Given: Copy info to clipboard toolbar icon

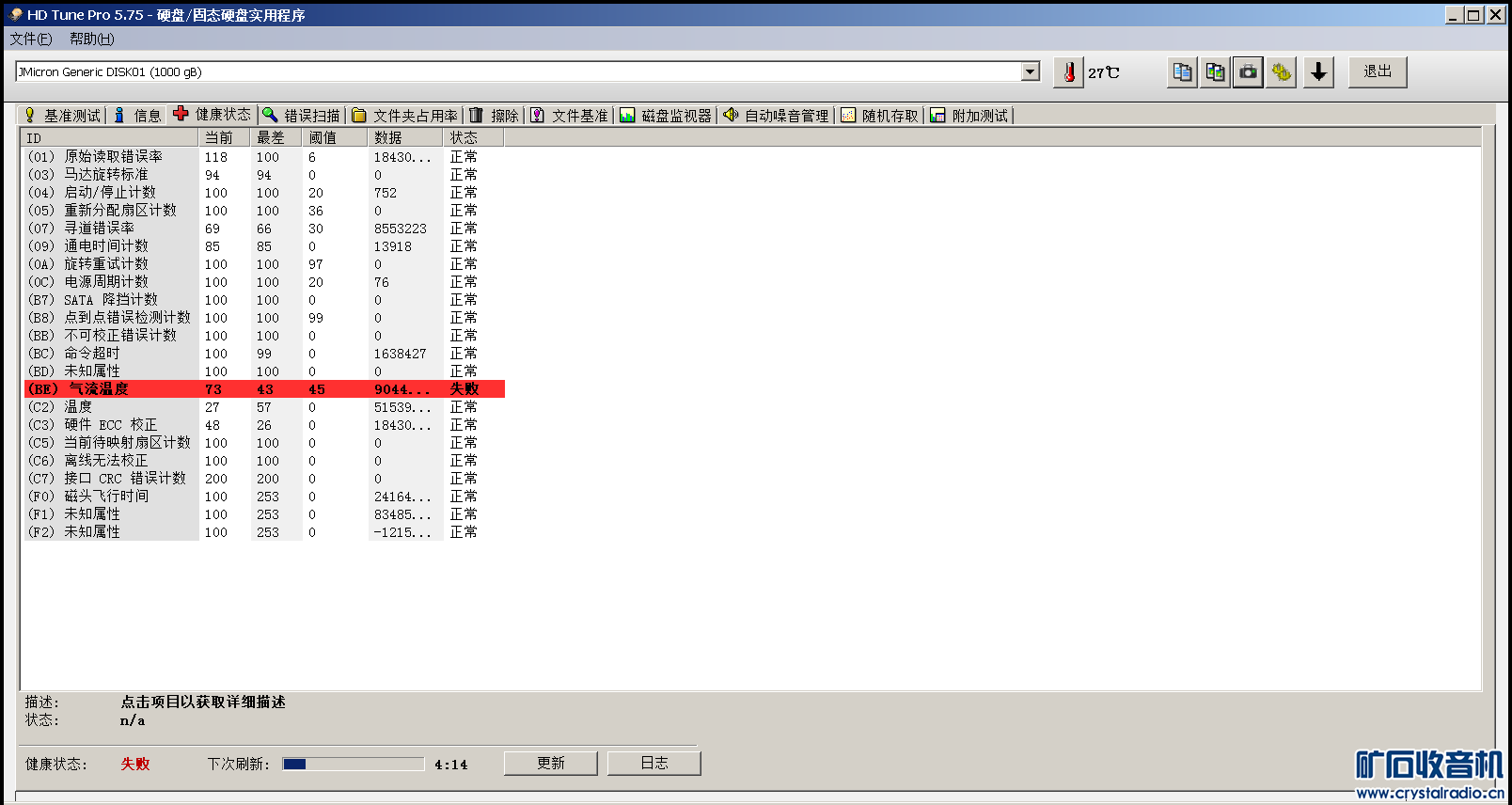Looking at the screenshot, I should [1183, 72].
